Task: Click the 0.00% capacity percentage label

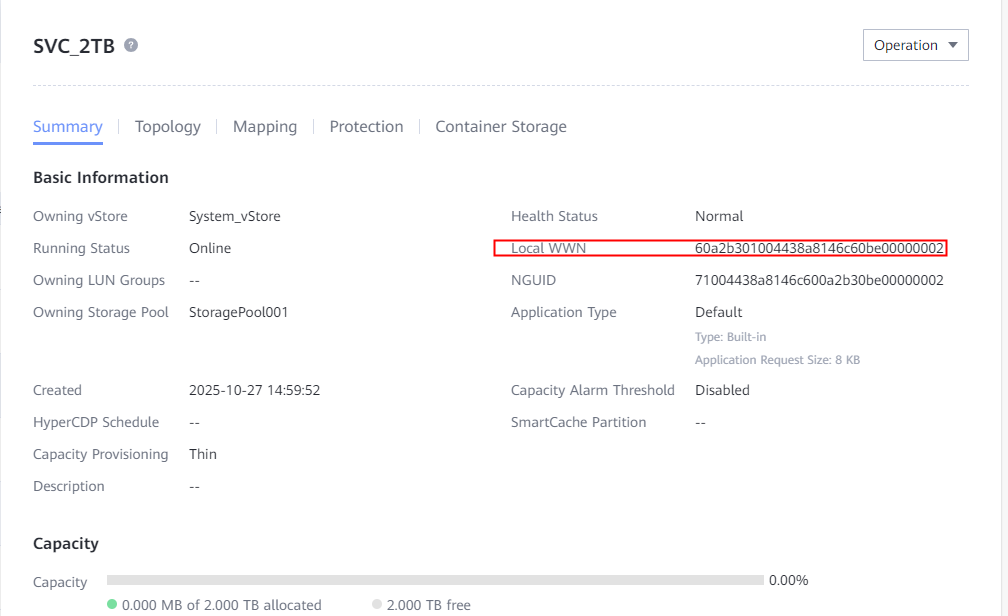Action: tap(788, 580)
